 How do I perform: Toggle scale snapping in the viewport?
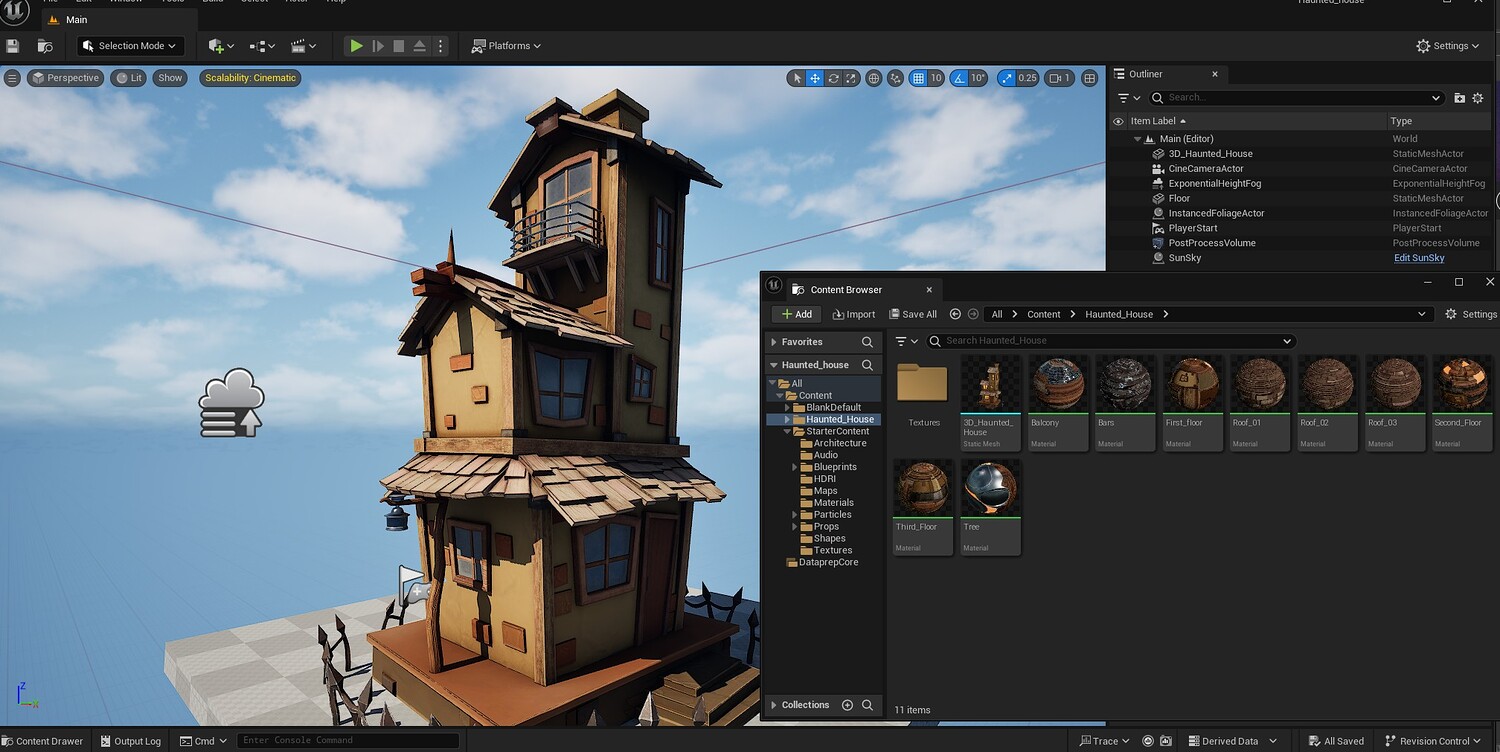click(1005, 78)
